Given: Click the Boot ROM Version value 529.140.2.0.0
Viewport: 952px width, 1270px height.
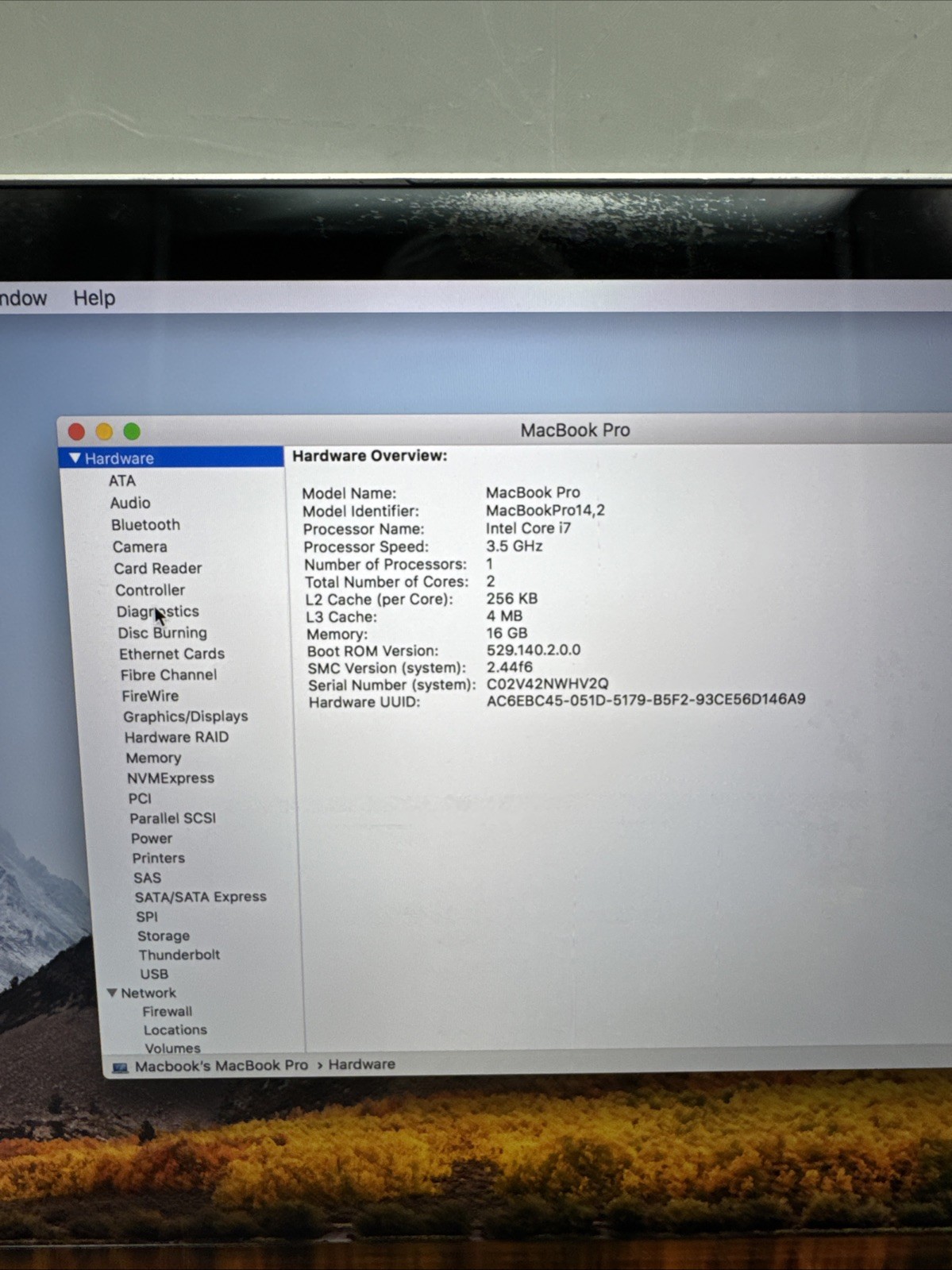Looking at the screenshot, I should point(534,650).
